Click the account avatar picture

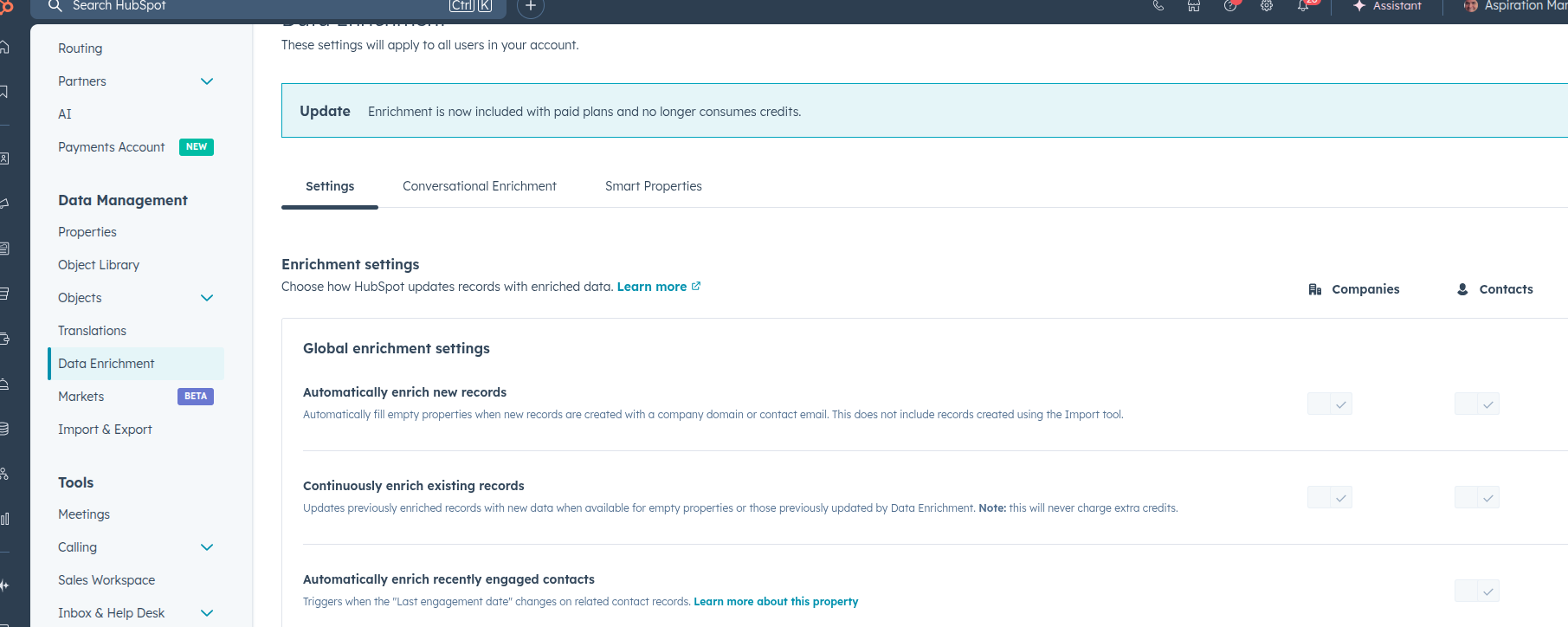click(1470, 5)
